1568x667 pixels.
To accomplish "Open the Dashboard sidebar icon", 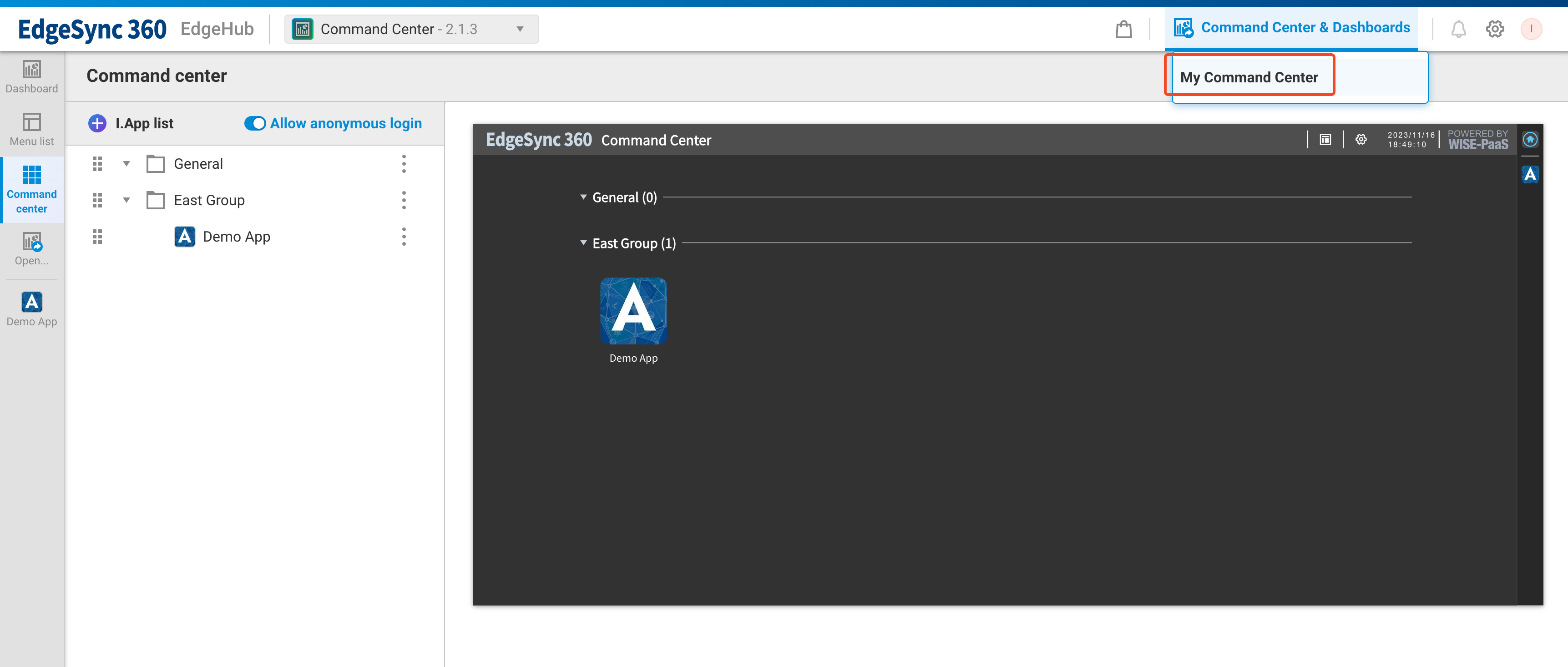I will pos(32,77).
